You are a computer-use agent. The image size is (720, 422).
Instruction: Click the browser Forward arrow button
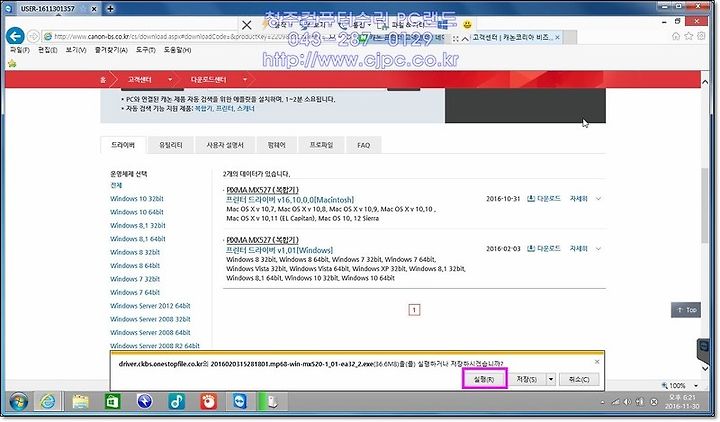coord(34,36)
